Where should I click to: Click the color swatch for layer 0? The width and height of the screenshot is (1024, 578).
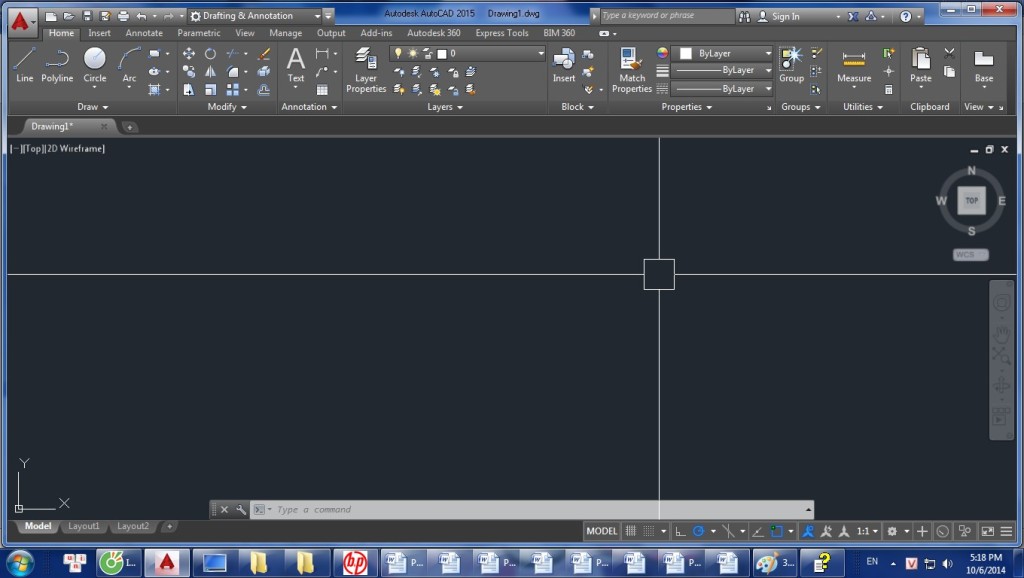[441, 53]
